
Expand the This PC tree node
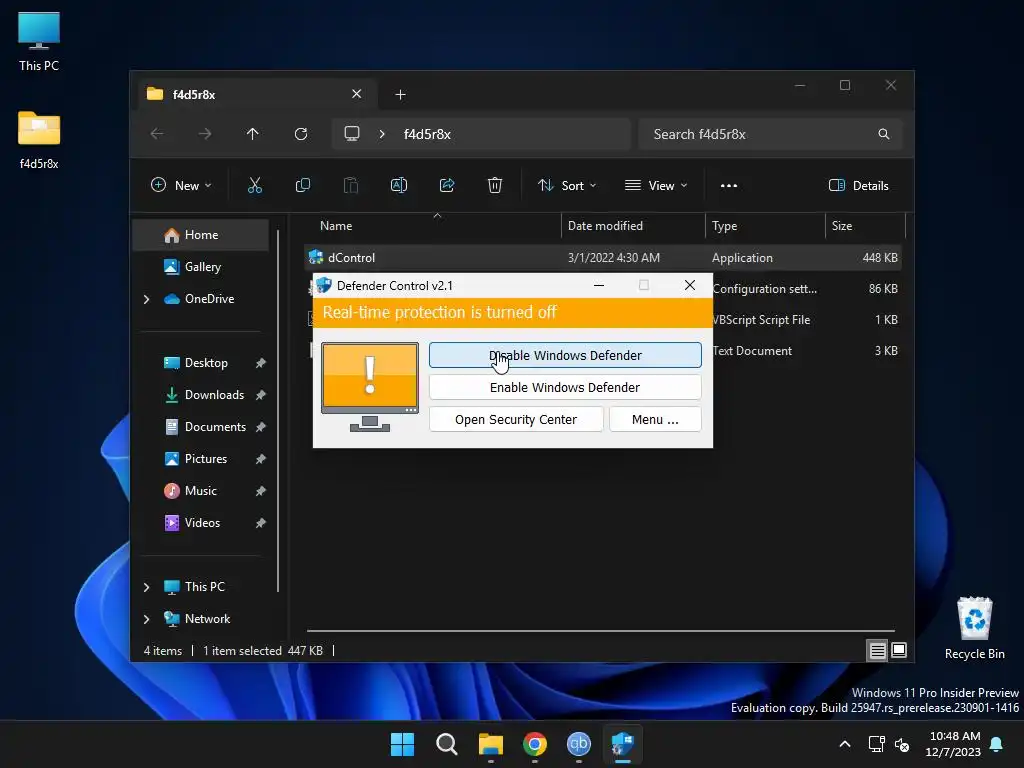coord(147,587)
